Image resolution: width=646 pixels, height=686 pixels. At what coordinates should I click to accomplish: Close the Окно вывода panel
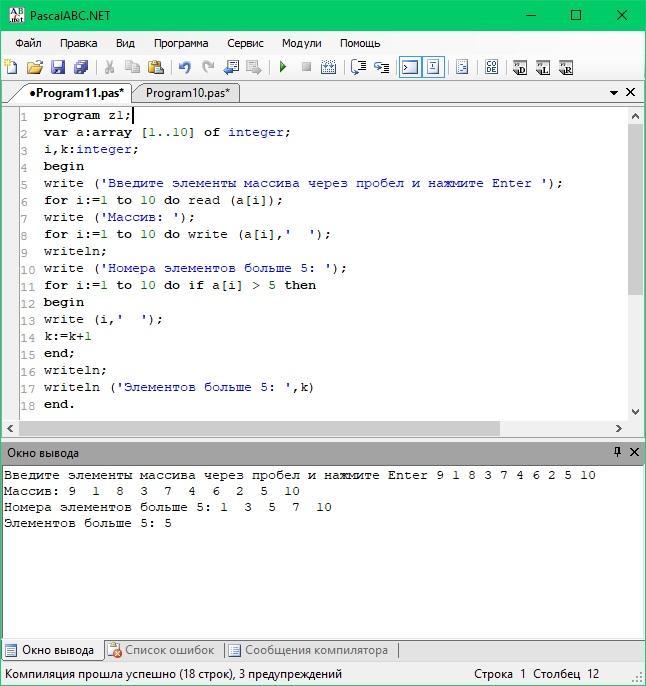[x=634, y=452]
